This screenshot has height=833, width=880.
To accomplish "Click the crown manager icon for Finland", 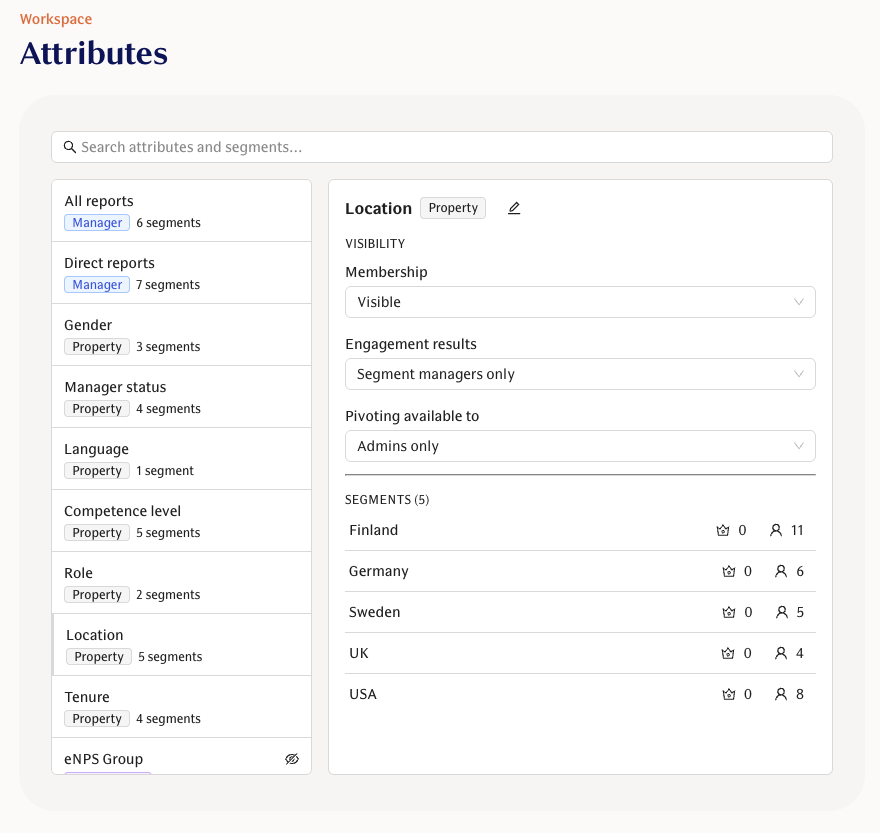I will tap(723, 531).
